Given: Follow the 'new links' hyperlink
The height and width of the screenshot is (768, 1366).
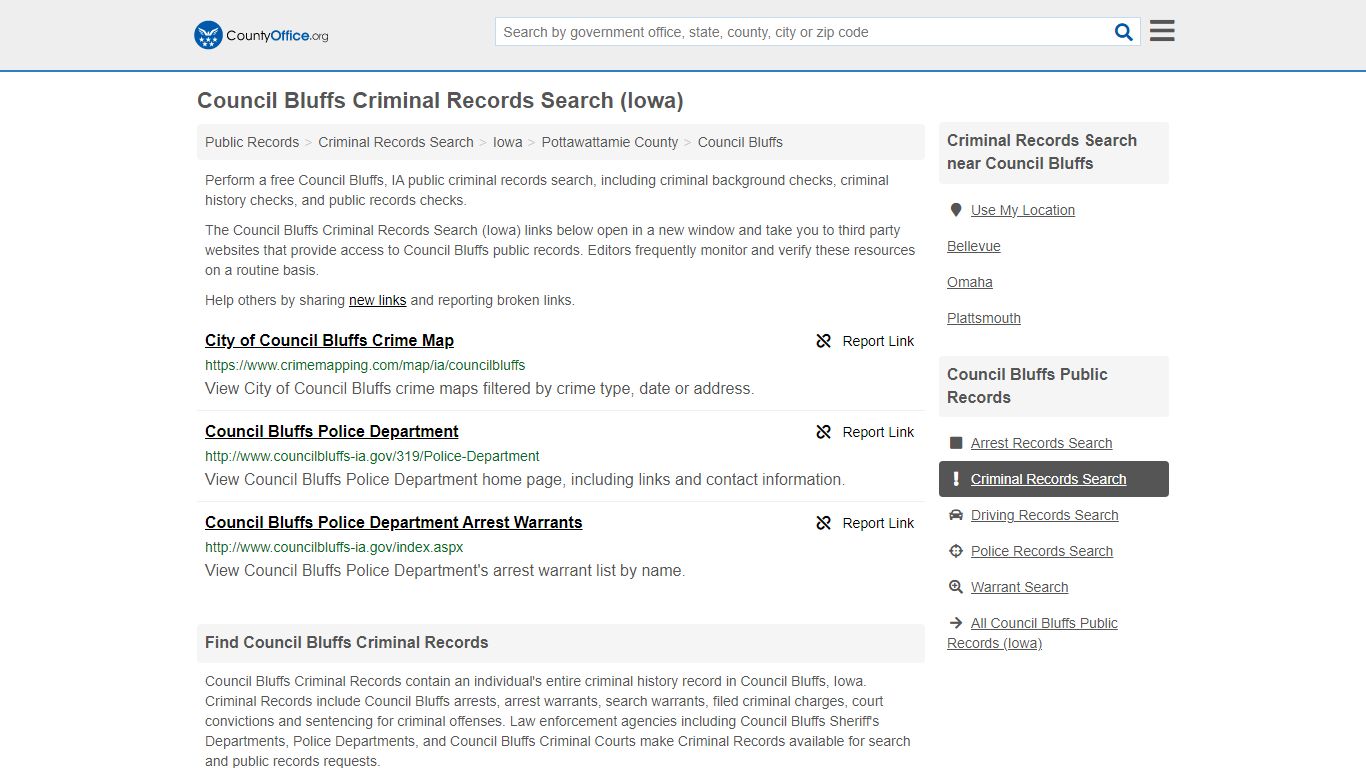Looking at the screenshot, I should coord(378,300).
